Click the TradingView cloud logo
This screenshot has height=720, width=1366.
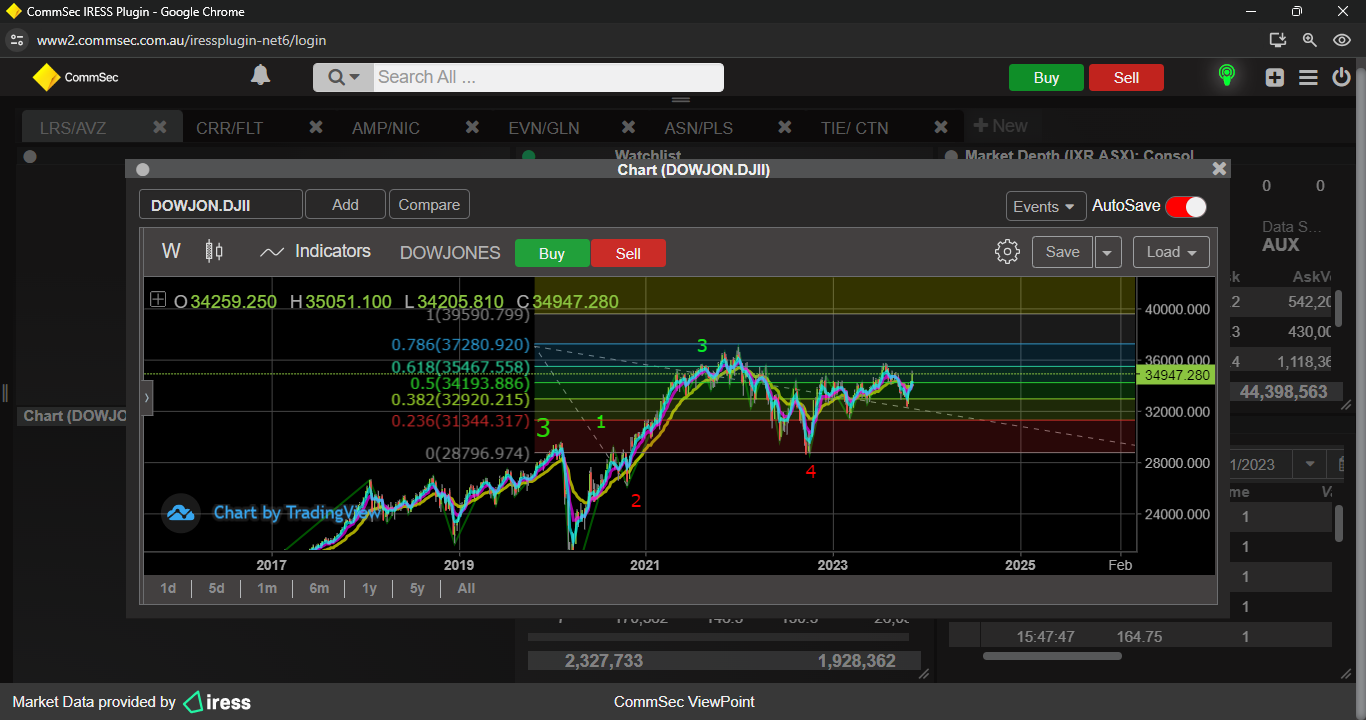pyautogui.click(x=180, y=513)
